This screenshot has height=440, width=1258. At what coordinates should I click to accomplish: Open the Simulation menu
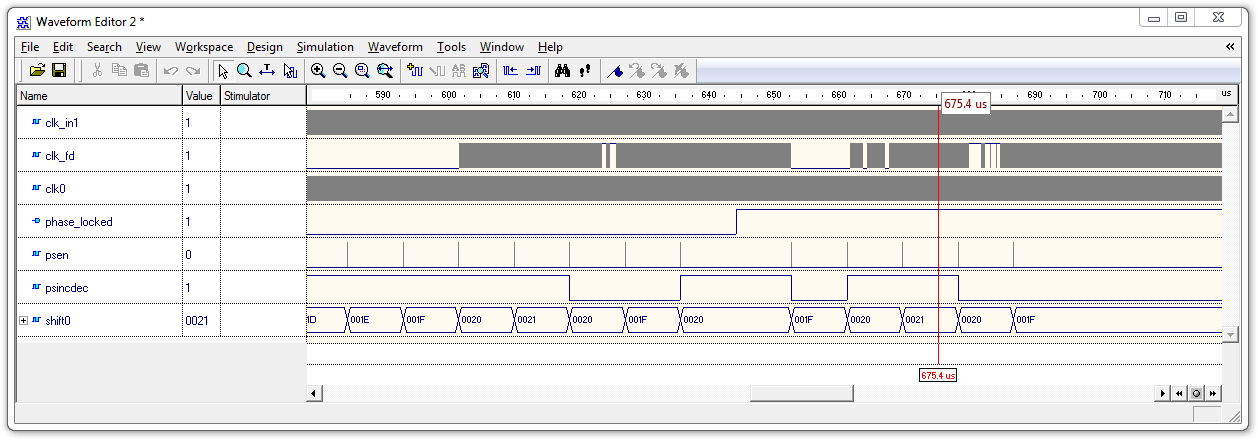click(x=325, y=47)
